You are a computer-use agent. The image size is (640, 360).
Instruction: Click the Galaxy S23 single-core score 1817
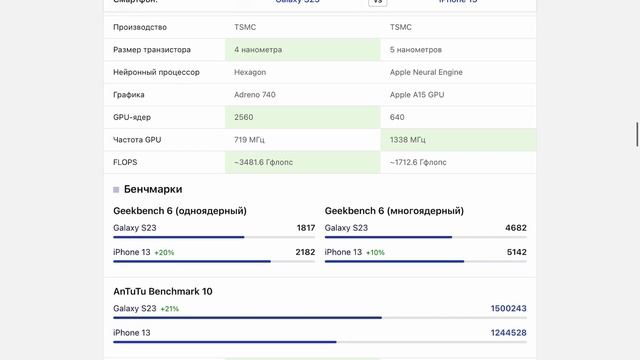coord(306,228)
